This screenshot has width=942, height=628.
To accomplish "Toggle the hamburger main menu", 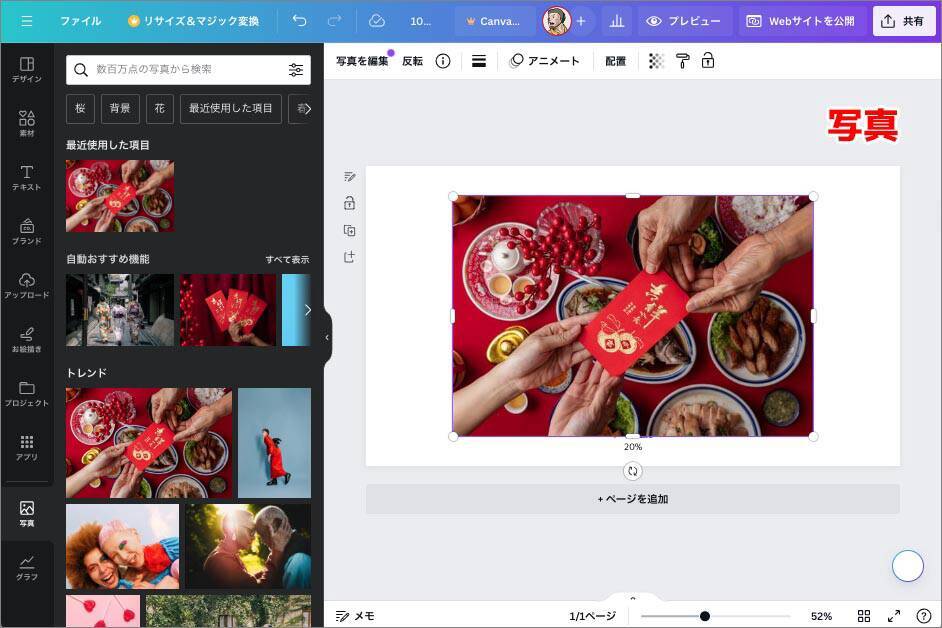I will pyautogui.click(x=27, y=21).
